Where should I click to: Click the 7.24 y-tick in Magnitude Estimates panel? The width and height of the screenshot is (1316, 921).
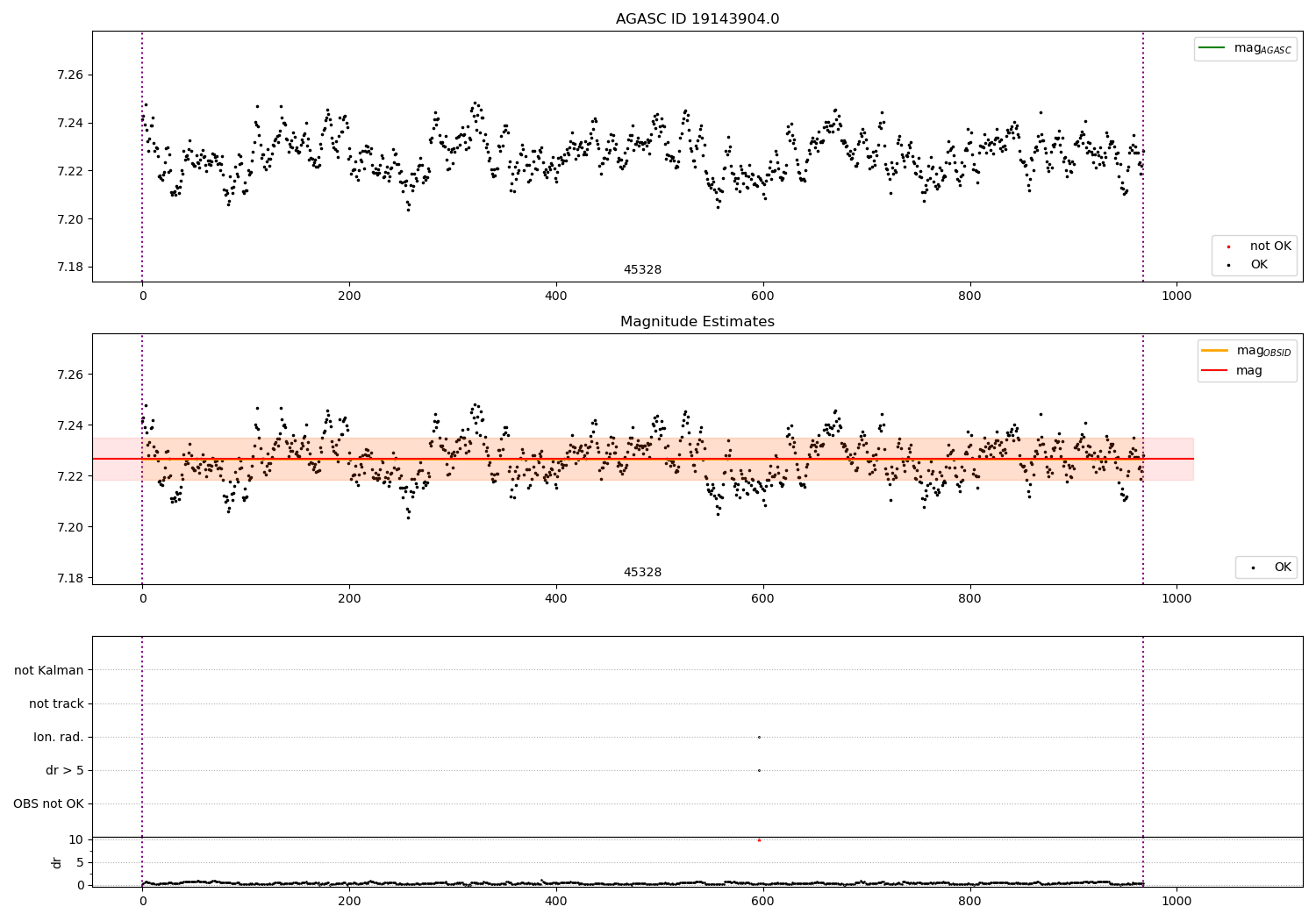click(x=69, y=425)
